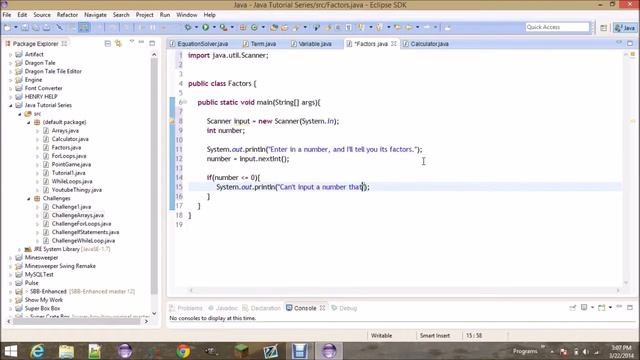This screenshot has height=360, width=640.
Task: Click the New Java Package icon
Action: [243, 27]
